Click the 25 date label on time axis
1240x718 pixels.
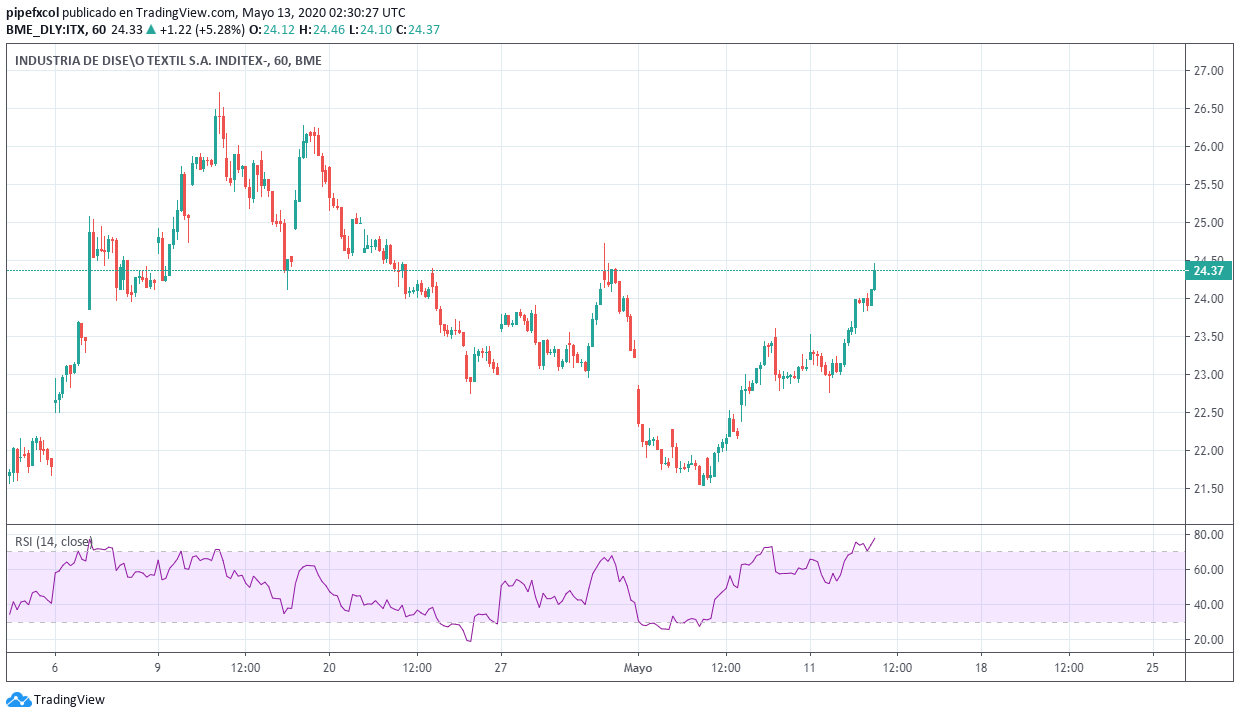point(1152,667)
